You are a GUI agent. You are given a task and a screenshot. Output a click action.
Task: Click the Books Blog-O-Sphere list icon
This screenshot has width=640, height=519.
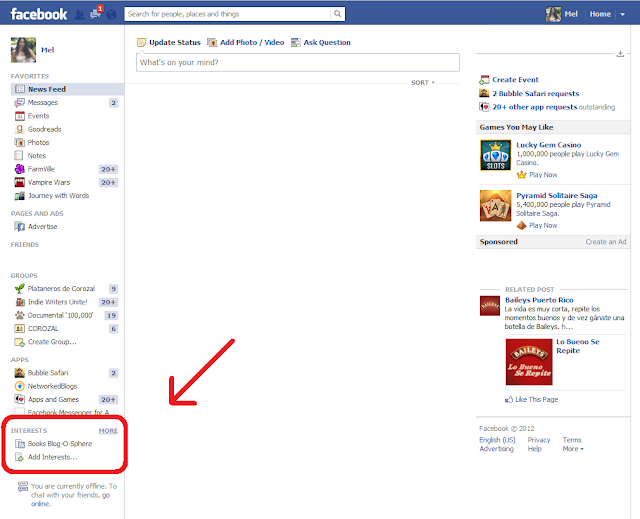pos(20,444)
